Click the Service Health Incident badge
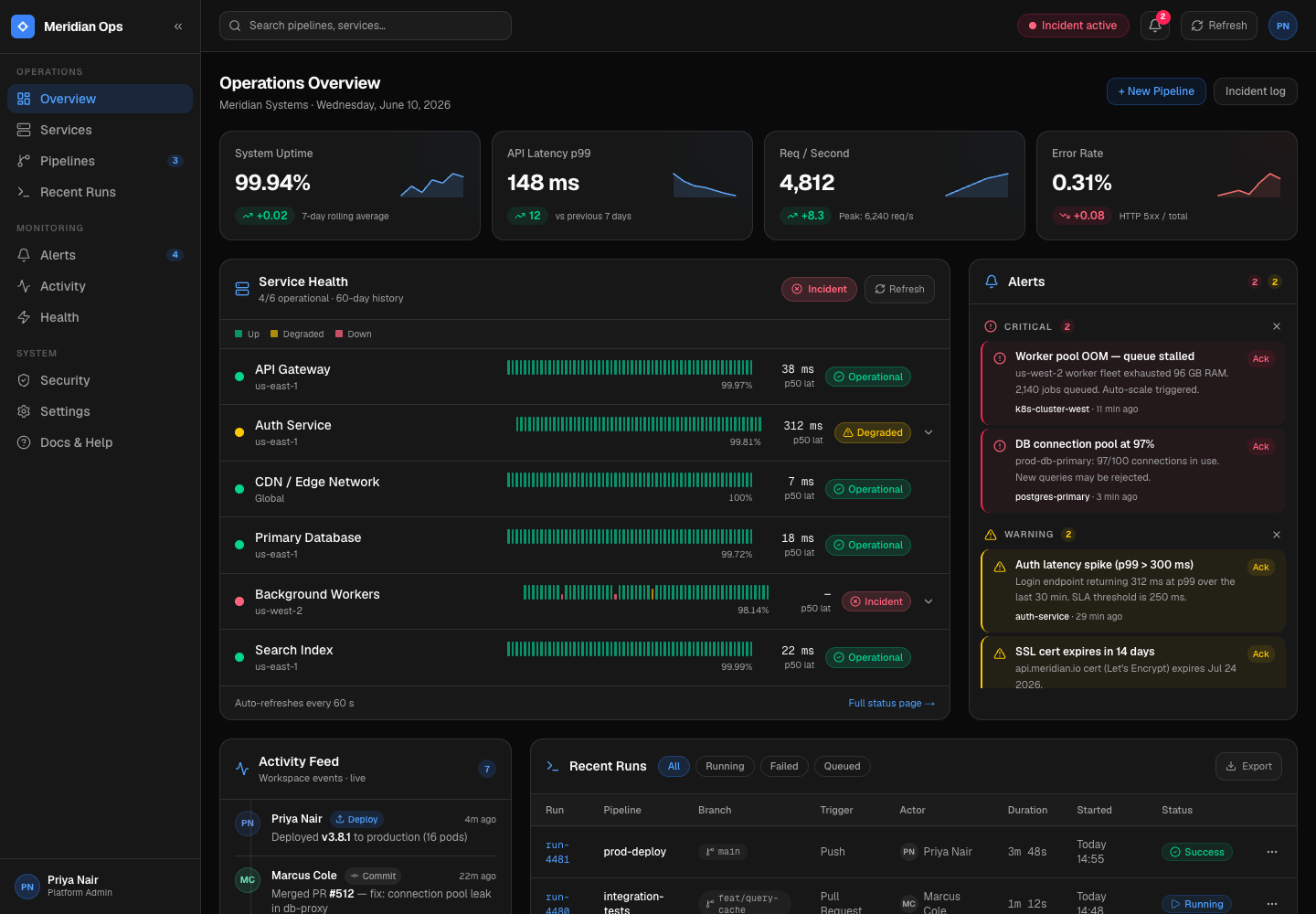The width and height of the screenshot is (1316, 914). point(819,289)
